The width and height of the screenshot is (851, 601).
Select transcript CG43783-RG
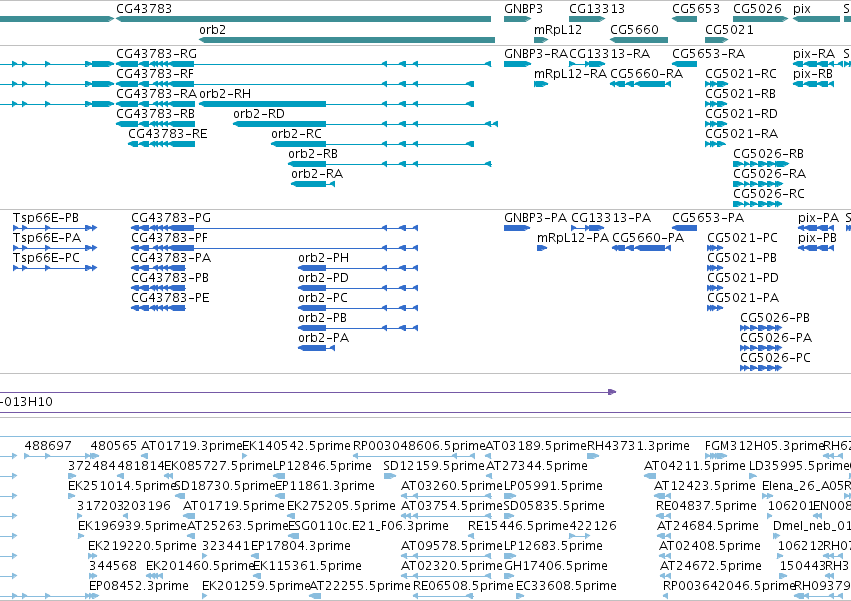(x=303, y=64)
